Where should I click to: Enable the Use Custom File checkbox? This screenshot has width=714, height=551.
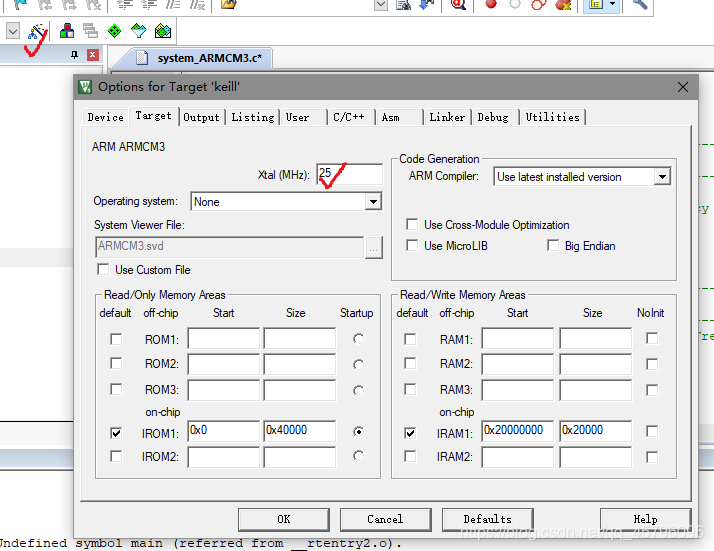(x=103, y=269)
